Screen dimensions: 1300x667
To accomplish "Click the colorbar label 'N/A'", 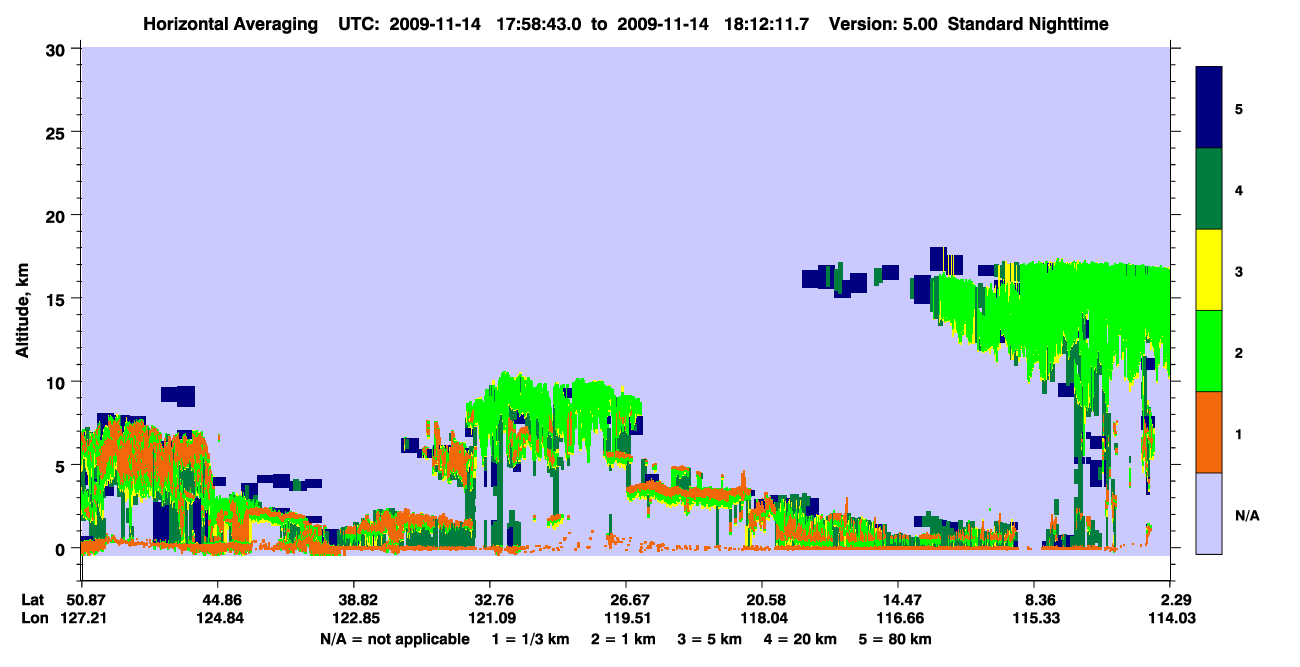I will point(1246,516).
